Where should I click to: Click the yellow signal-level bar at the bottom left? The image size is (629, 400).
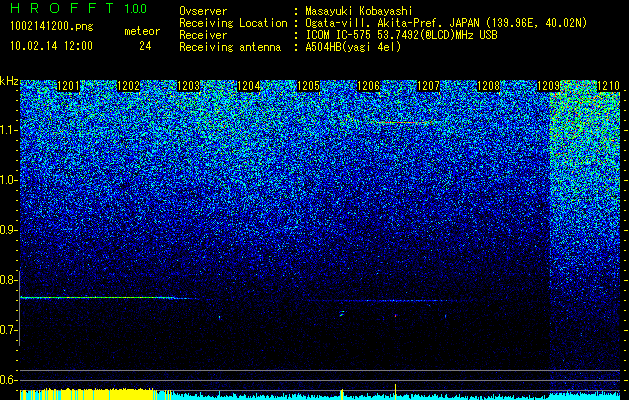(95, 394)
